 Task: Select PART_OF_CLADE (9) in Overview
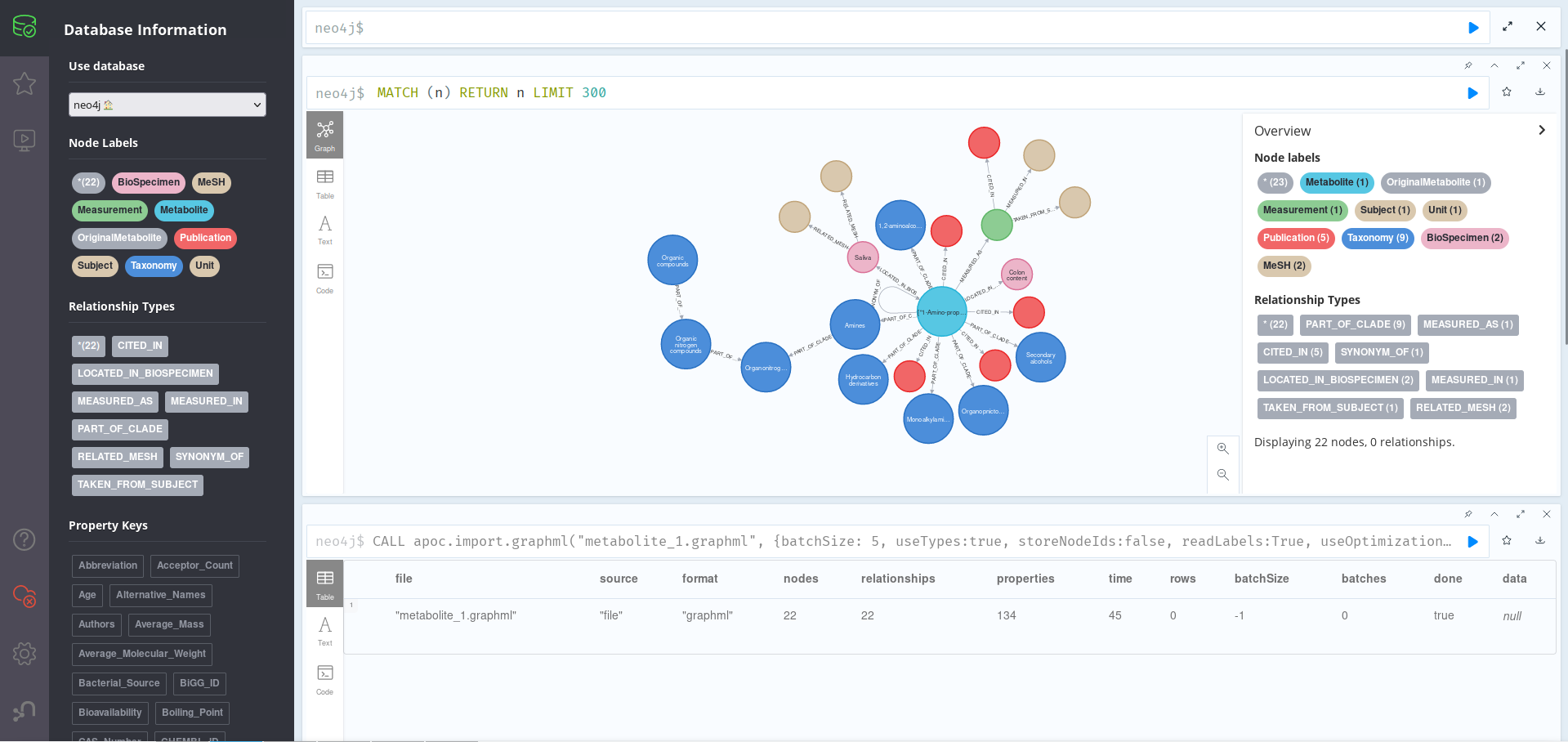point(1356,324)
